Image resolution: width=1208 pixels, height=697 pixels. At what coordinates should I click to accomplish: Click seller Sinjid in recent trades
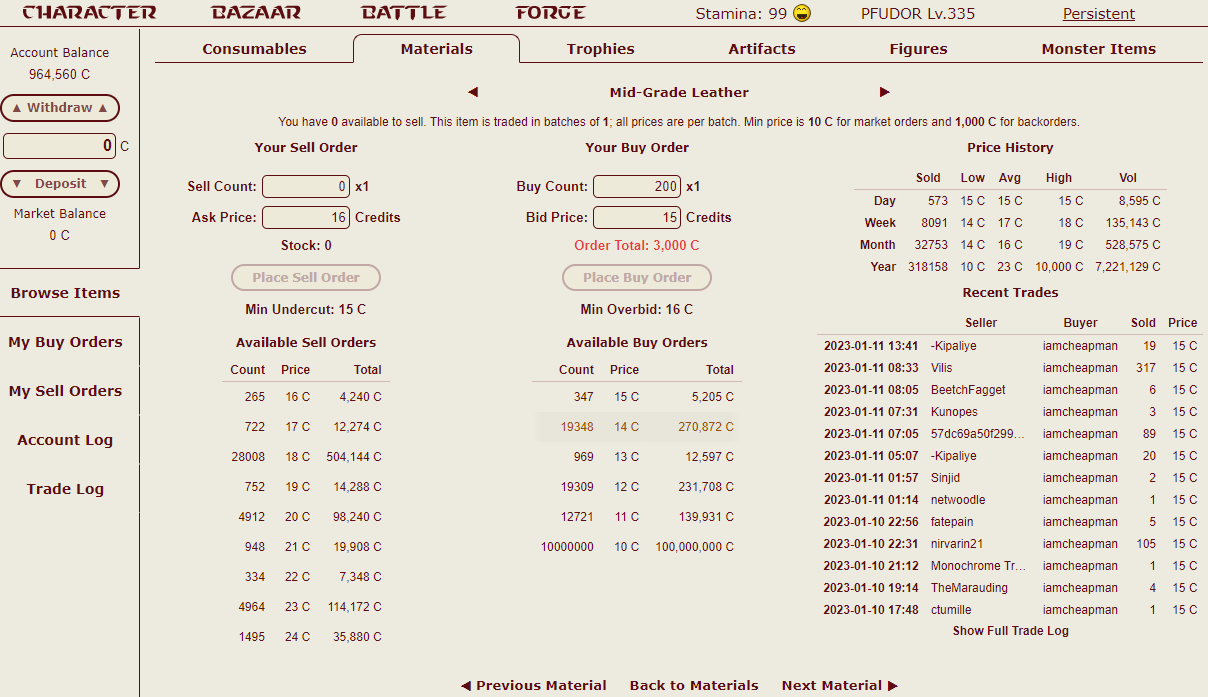pos(945,478)
